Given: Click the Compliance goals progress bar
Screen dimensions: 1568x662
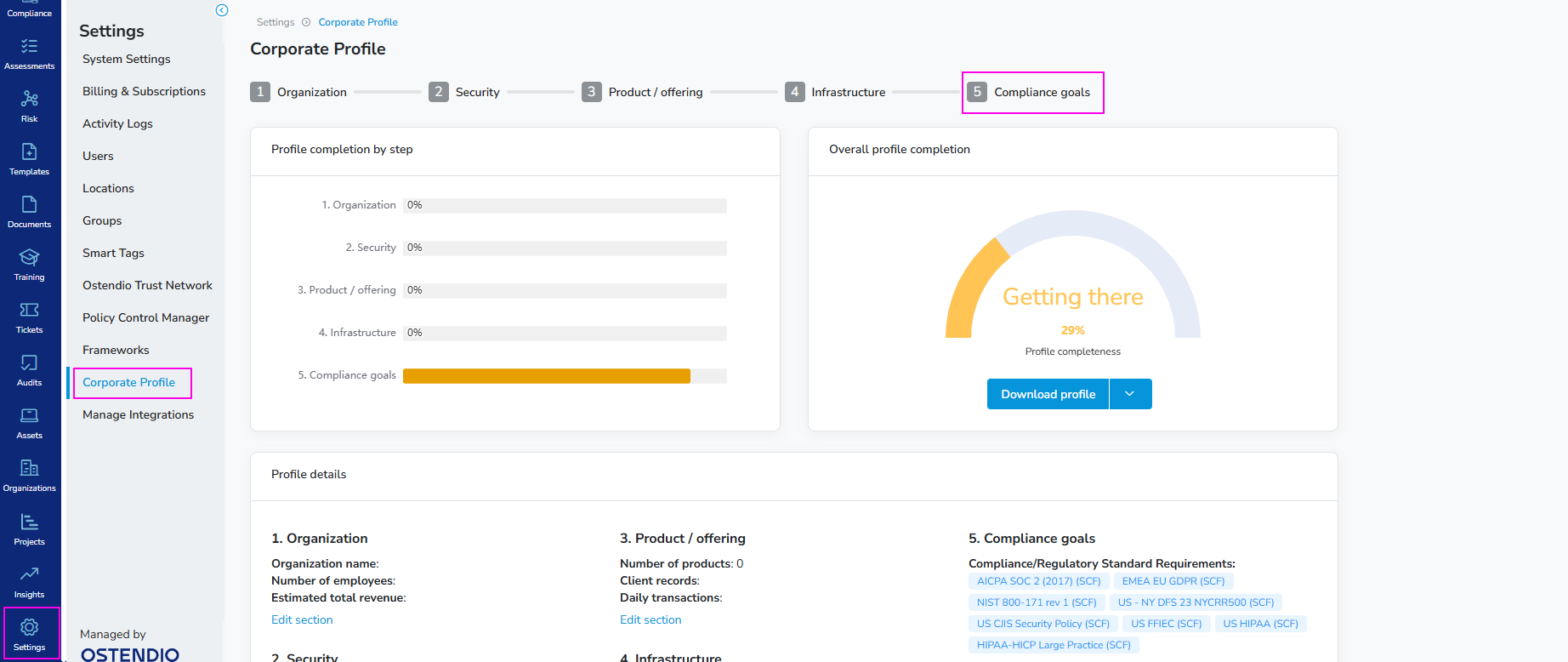Looking at the screenshot, I should 565,376.
